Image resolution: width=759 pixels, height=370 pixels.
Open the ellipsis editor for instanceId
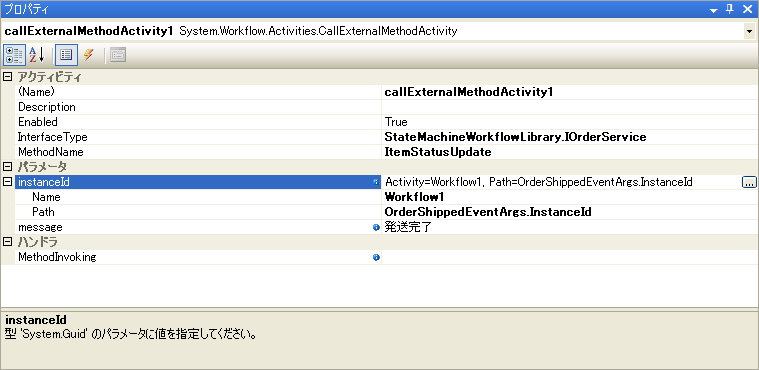[x=749, y=182]
